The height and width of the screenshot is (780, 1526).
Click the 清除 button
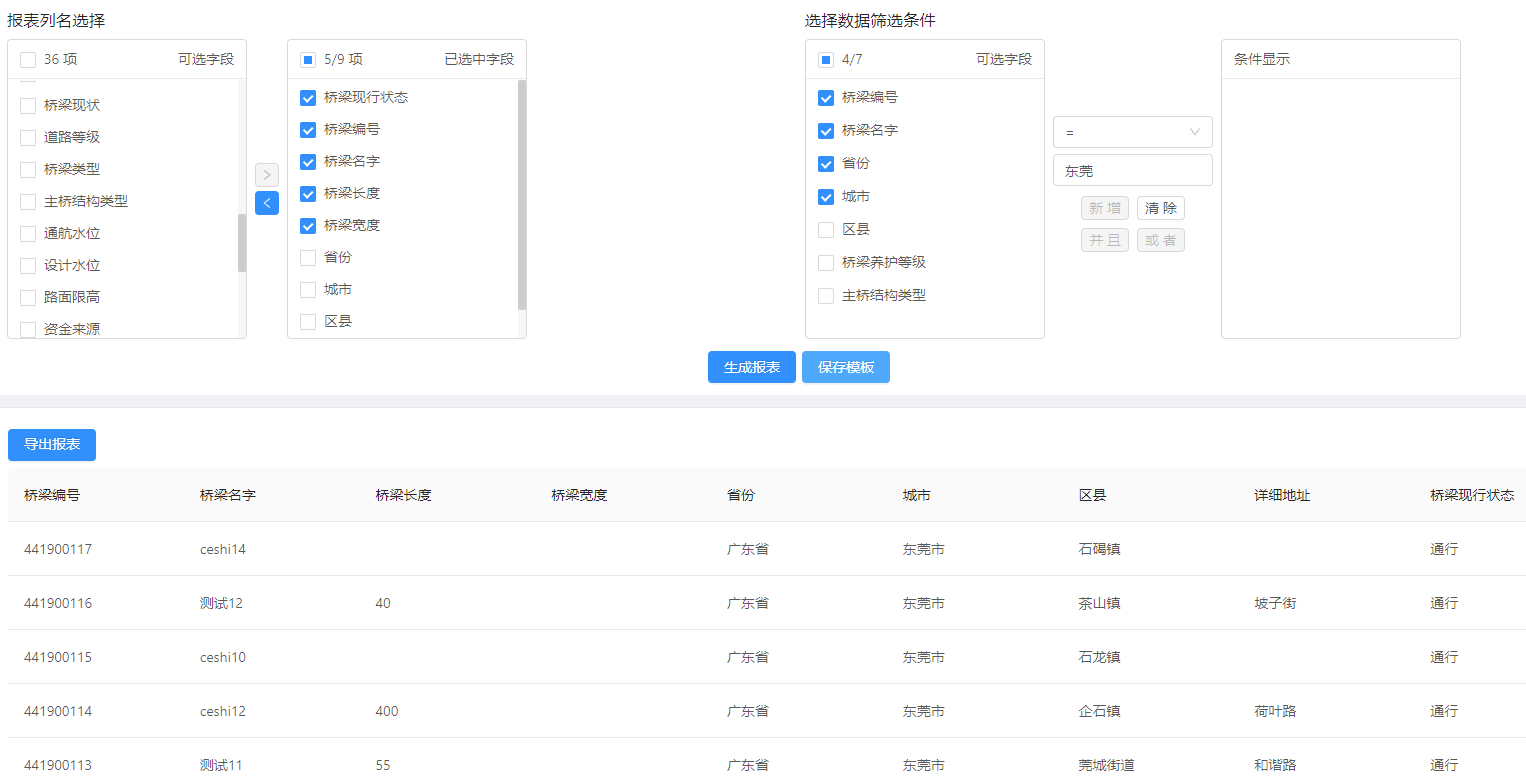click(x=1161, y=208)
